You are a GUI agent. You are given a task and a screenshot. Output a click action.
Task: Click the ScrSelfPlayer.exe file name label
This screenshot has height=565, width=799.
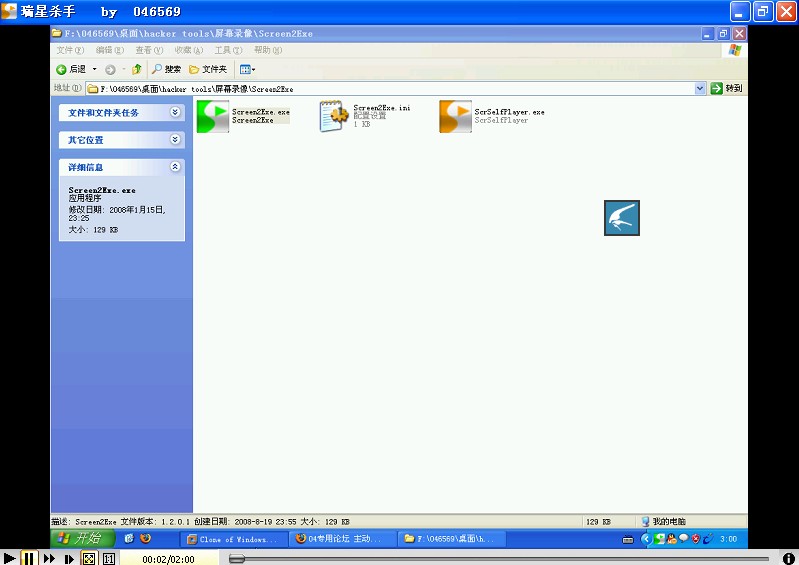[x=509, y=112]
